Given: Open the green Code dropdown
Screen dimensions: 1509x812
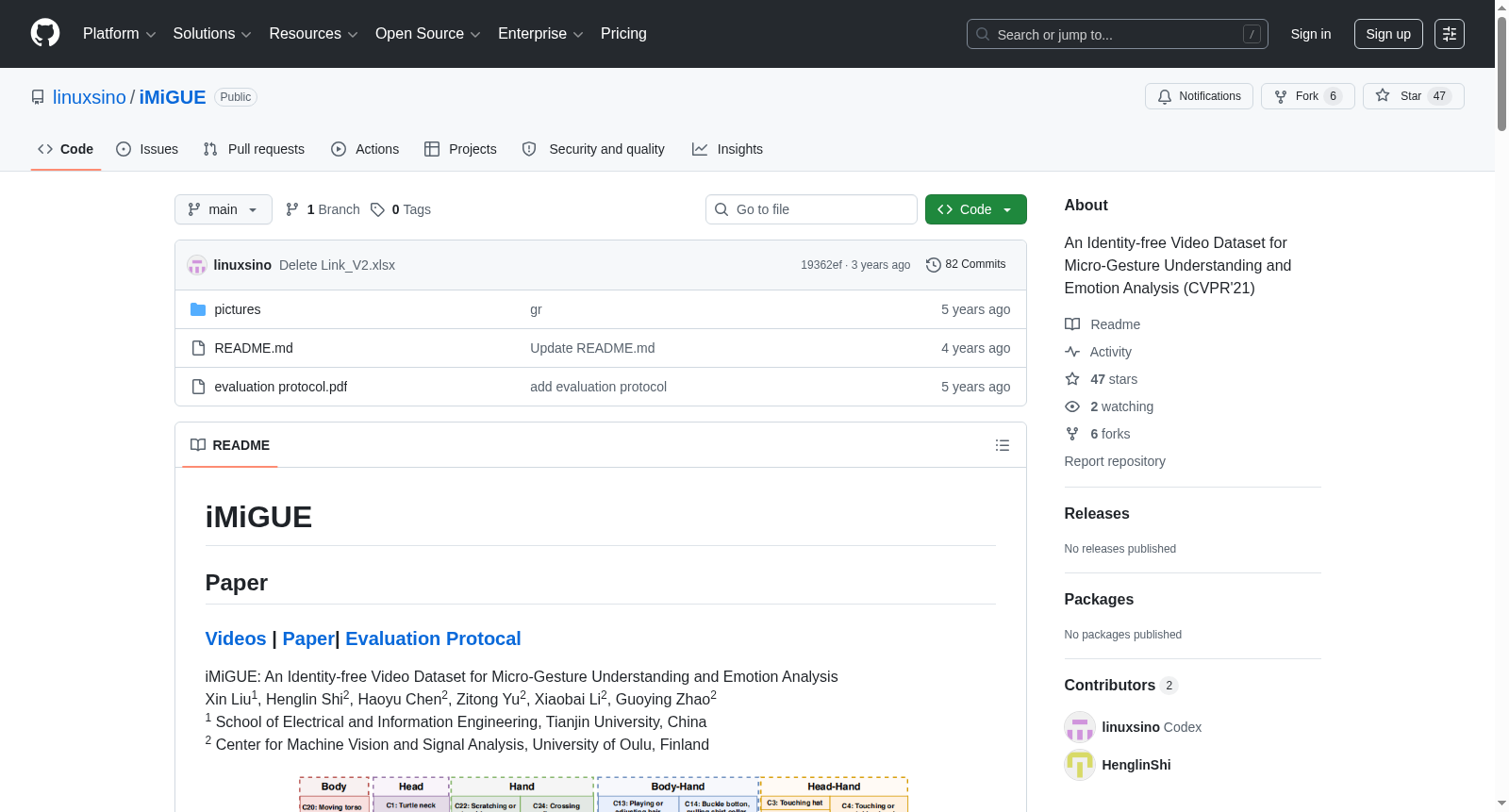Looking at the screenshot, I should (976, 209).
